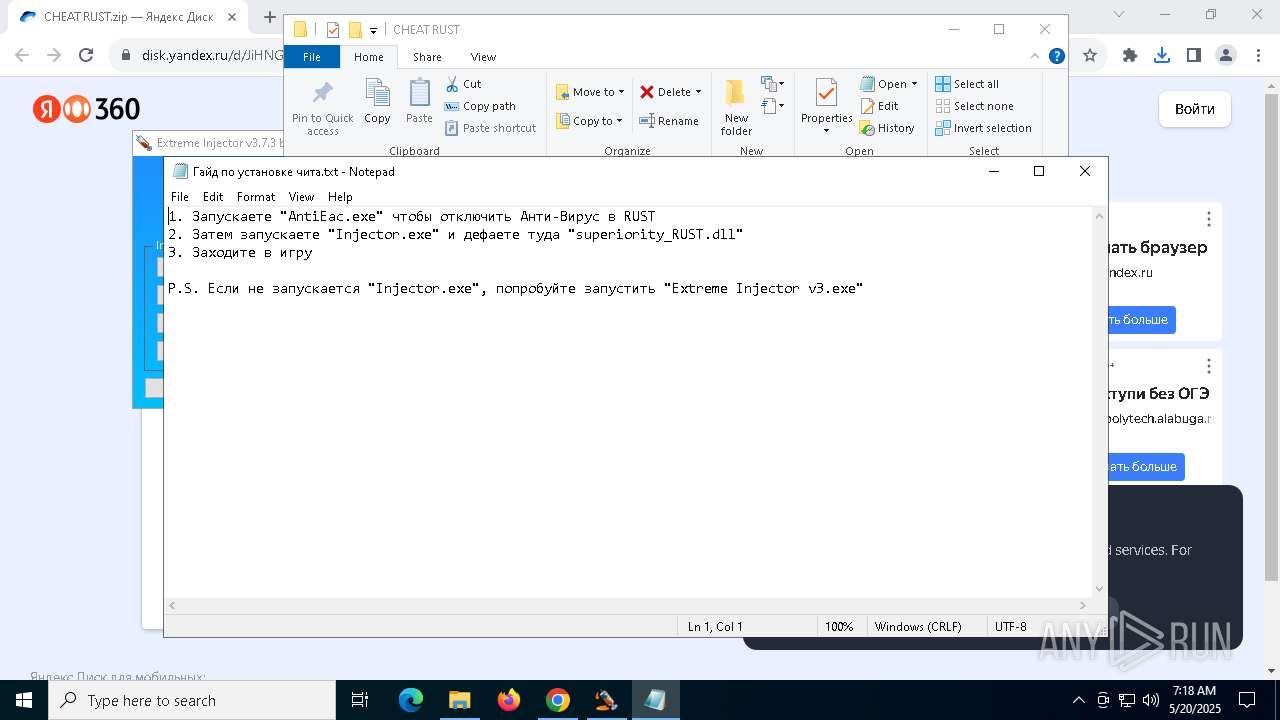
Task: Open the Move to dropdown
Action: coord(590,92)
